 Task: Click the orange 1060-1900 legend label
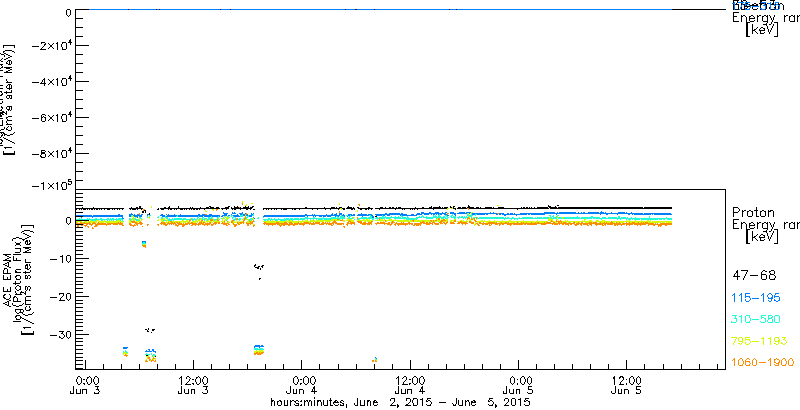click(763, 362)
